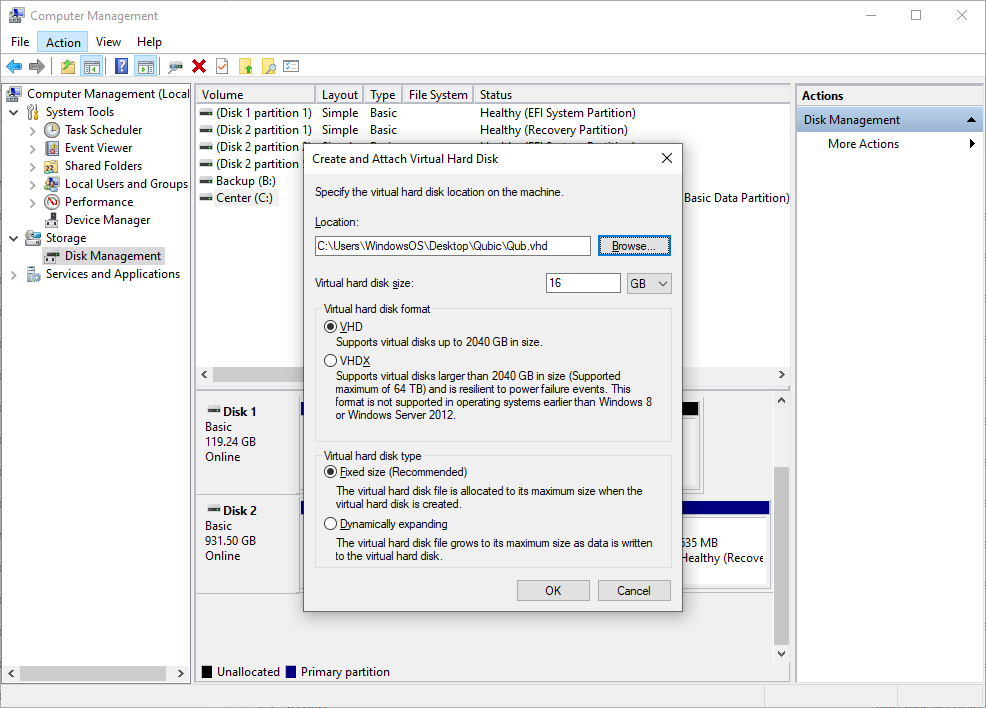This screenshot has width=986, height=708.
Task: Toggle Show/Hide Console Tree toolbar icon
Action: click(x=92, y=66)
